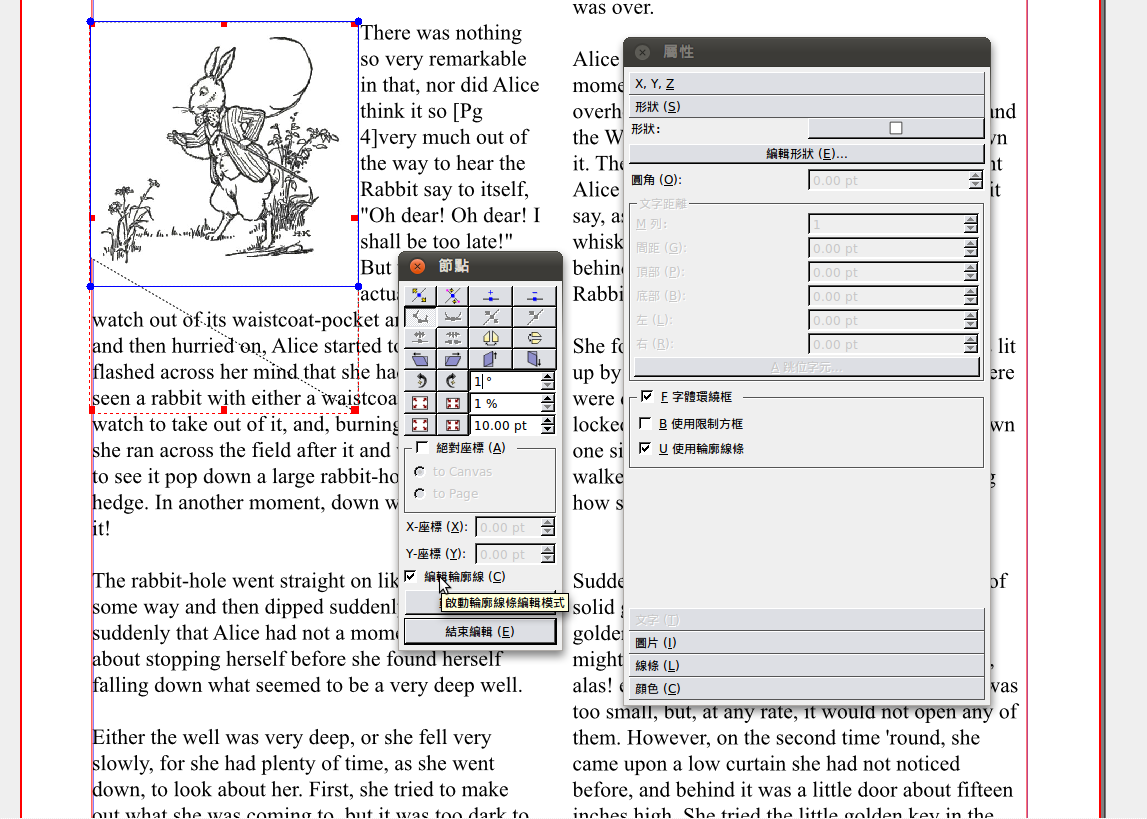Select the Move Nodes tool
This screenshot has height=819, width=1147.
click(420, 295)
